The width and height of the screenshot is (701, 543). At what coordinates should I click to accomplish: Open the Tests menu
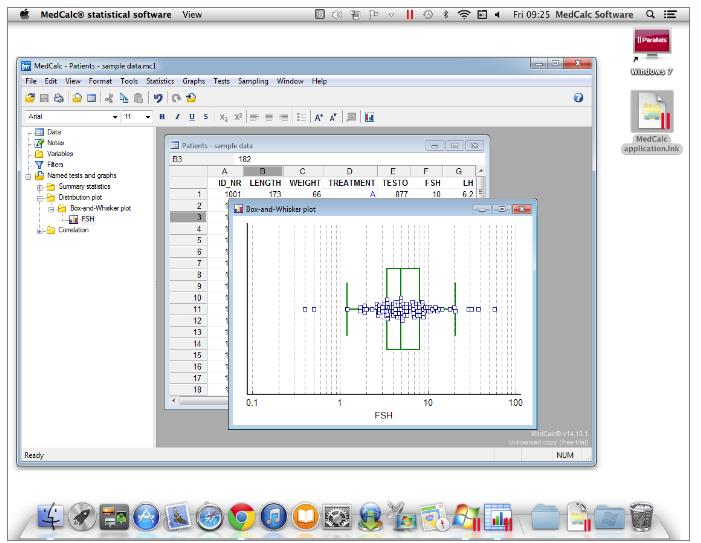221,81
